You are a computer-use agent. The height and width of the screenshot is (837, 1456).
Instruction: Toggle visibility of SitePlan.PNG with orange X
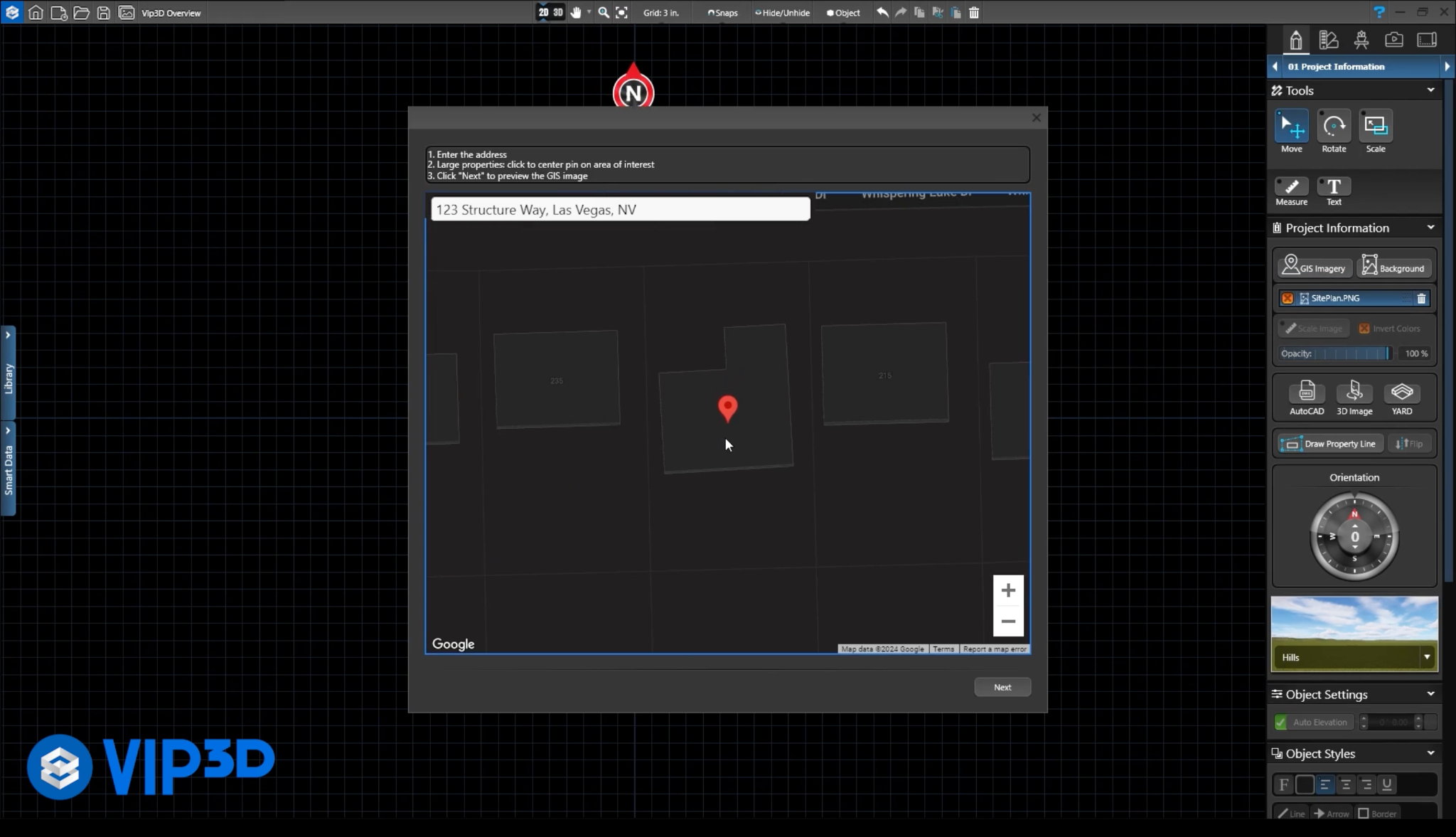click(1287, 298)
